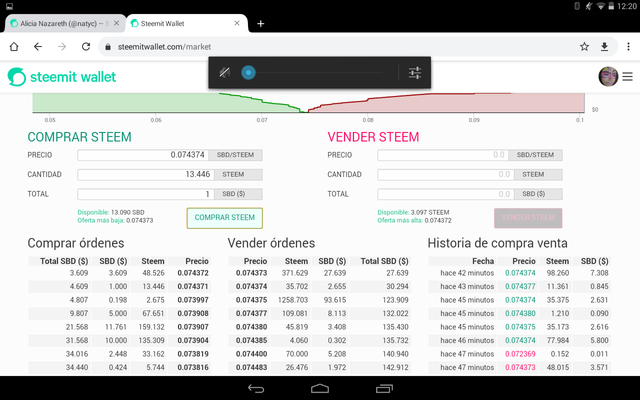The width and height of the screenshot is (640, 400).
Task: Select sell order with 1258.703 Steem
Action: click(320, 300)
